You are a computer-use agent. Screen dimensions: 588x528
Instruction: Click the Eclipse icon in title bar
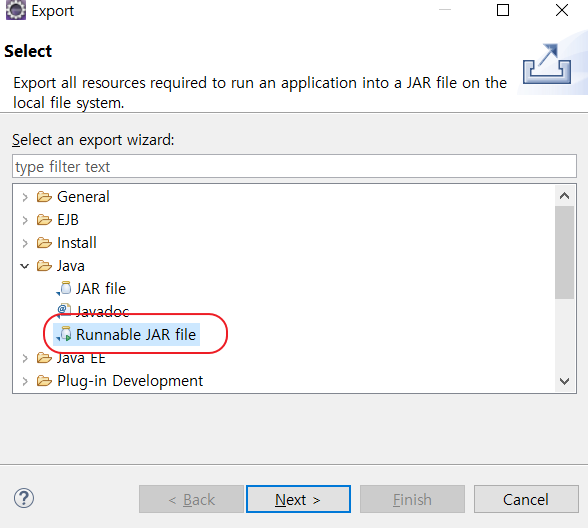pos(16,10)
